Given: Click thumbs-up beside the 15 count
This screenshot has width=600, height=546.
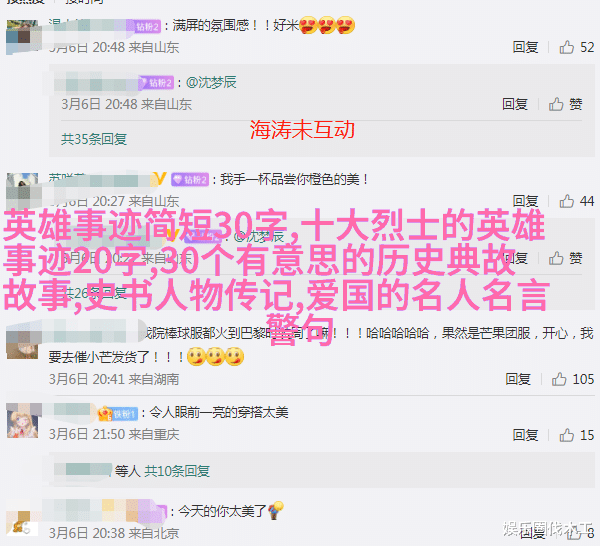Looking at the screenshot, I should (566, 435).
